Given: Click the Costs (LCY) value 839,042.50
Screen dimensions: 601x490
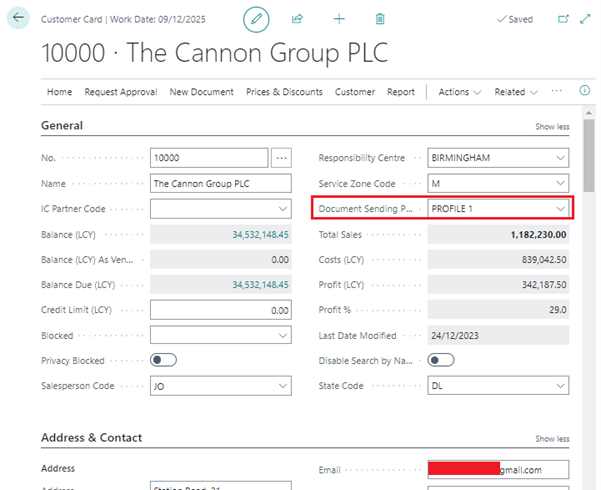Looking at the screenshot, I should pyautogui.click(x=544, y=260).
